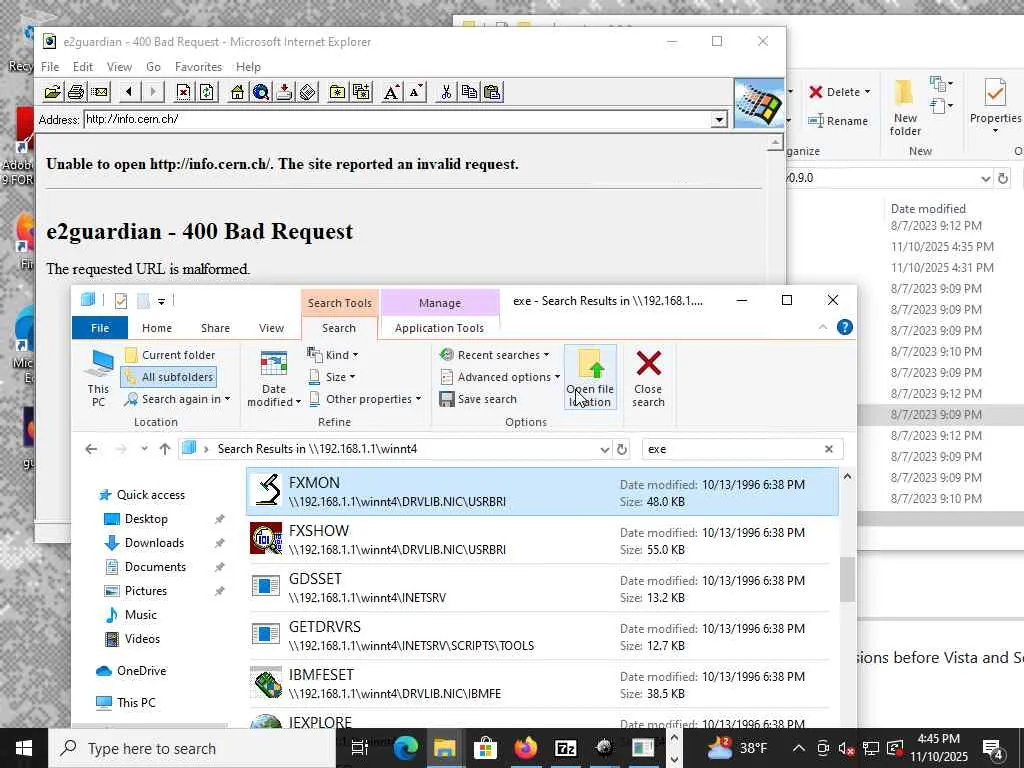The image size is (1024, 768).
Task: Click the Paste clipboard icon in Internet Explorer
Action: point(492,92)
